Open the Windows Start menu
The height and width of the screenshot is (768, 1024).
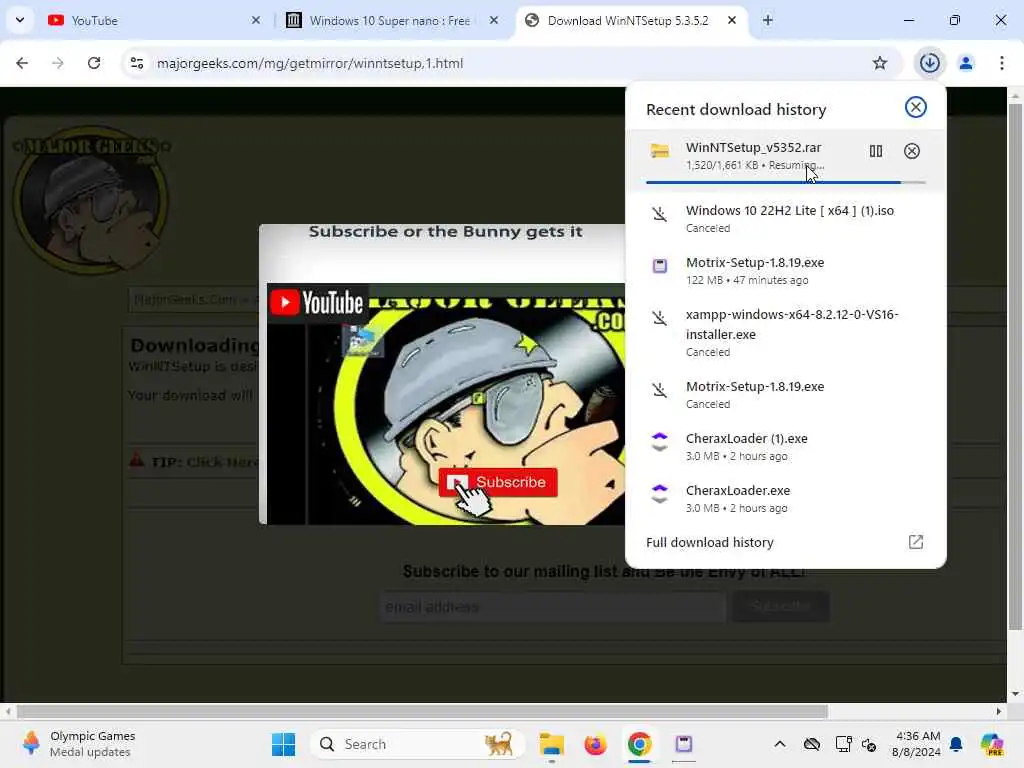283,744
